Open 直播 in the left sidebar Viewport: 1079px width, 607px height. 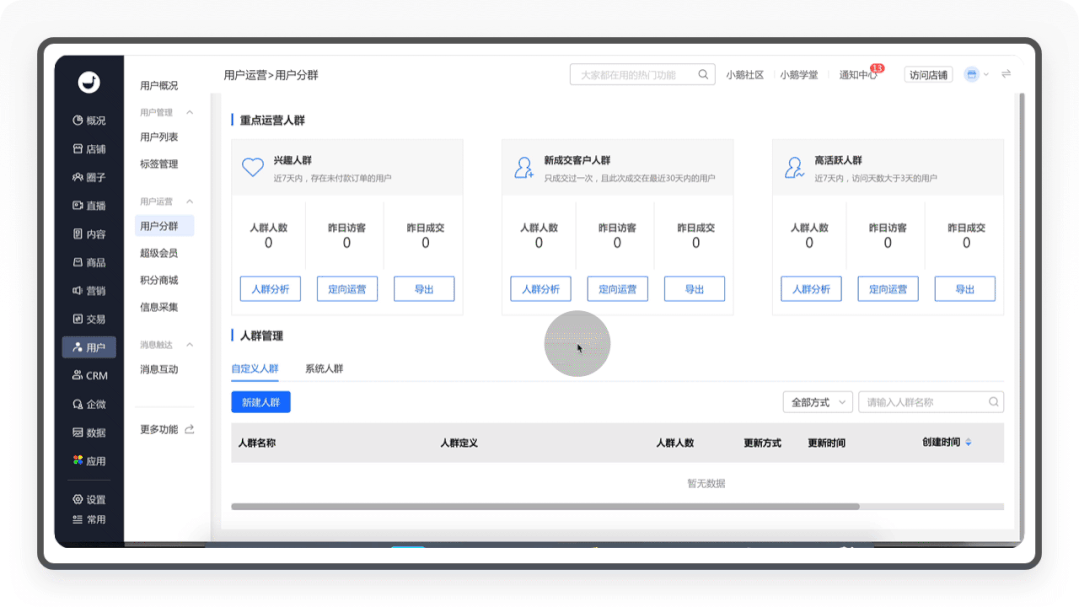(x=89, y=206)
